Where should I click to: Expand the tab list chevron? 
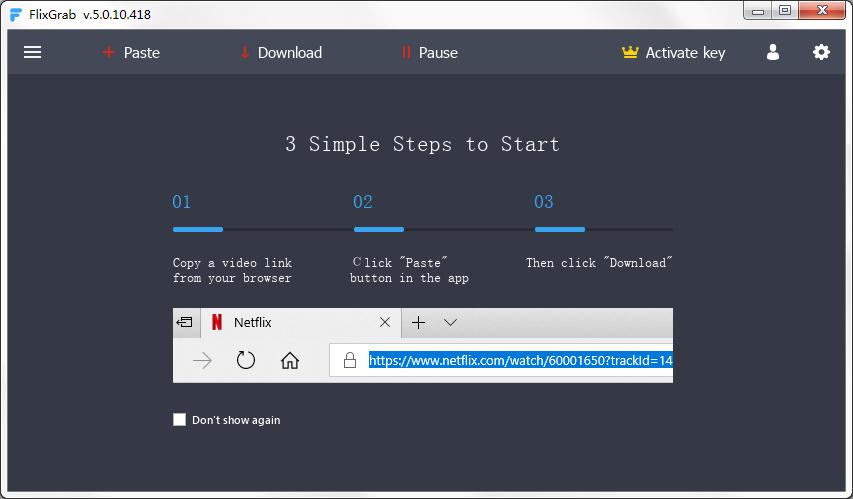tap(450, 323)
